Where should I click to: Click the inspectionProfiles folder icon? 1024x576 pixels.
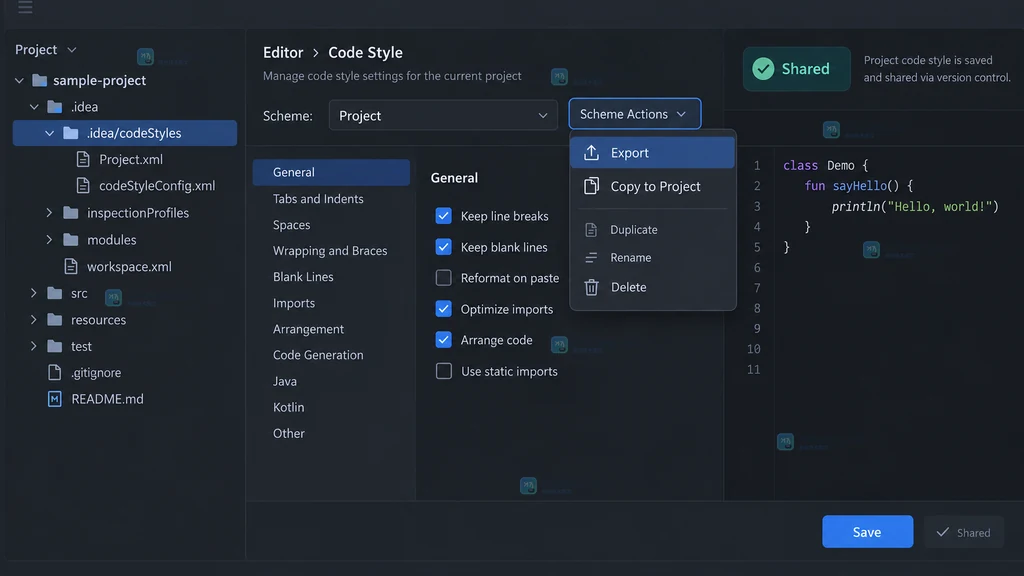(x=71, y=213)
